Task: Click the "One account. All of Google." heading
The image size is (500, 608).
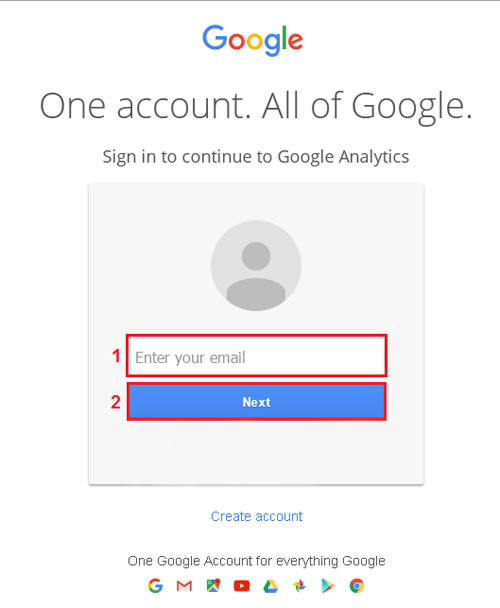Action: tap(256, 106)
